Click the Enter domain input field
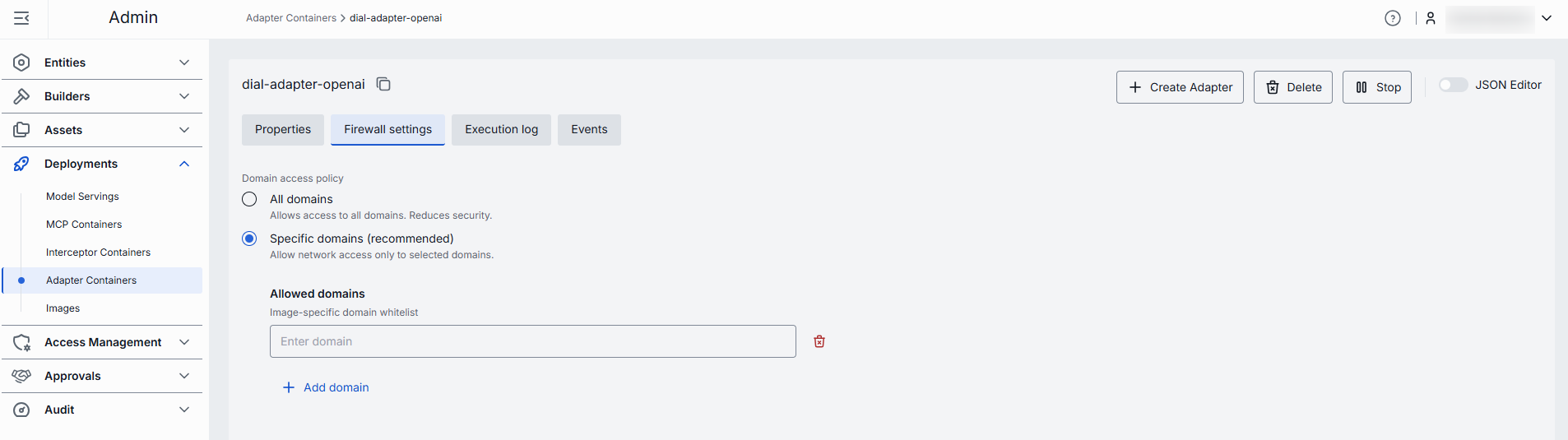1568x440 pixels. coord(532,341)
